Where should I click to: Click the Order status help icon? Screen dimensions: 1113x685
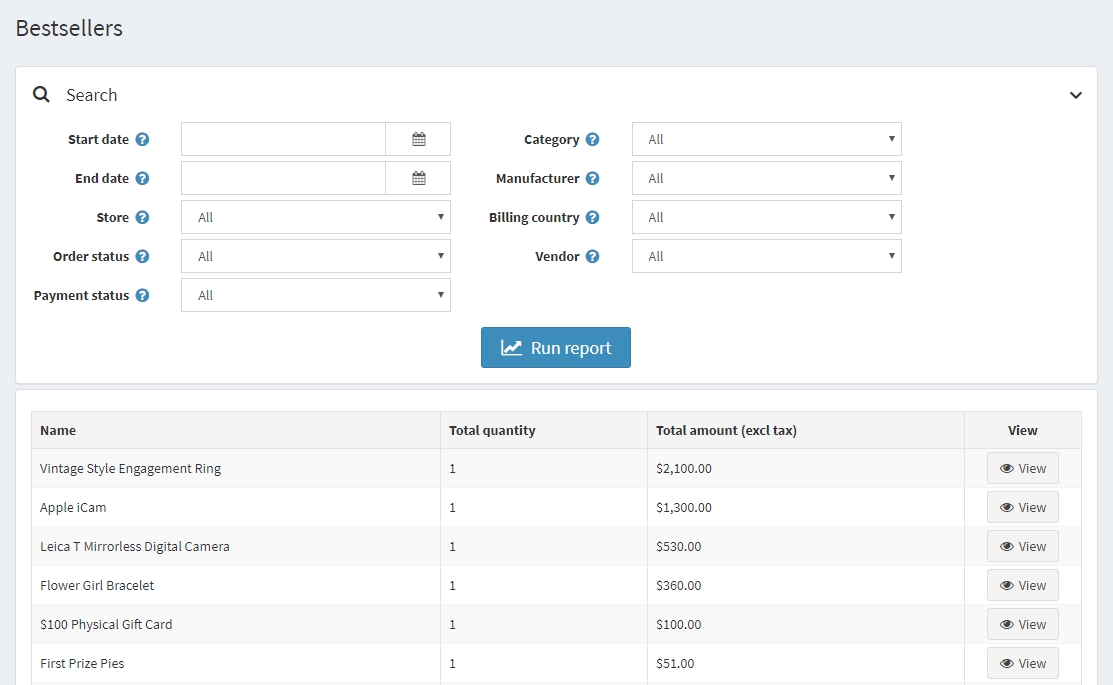[x=142, y=257]
